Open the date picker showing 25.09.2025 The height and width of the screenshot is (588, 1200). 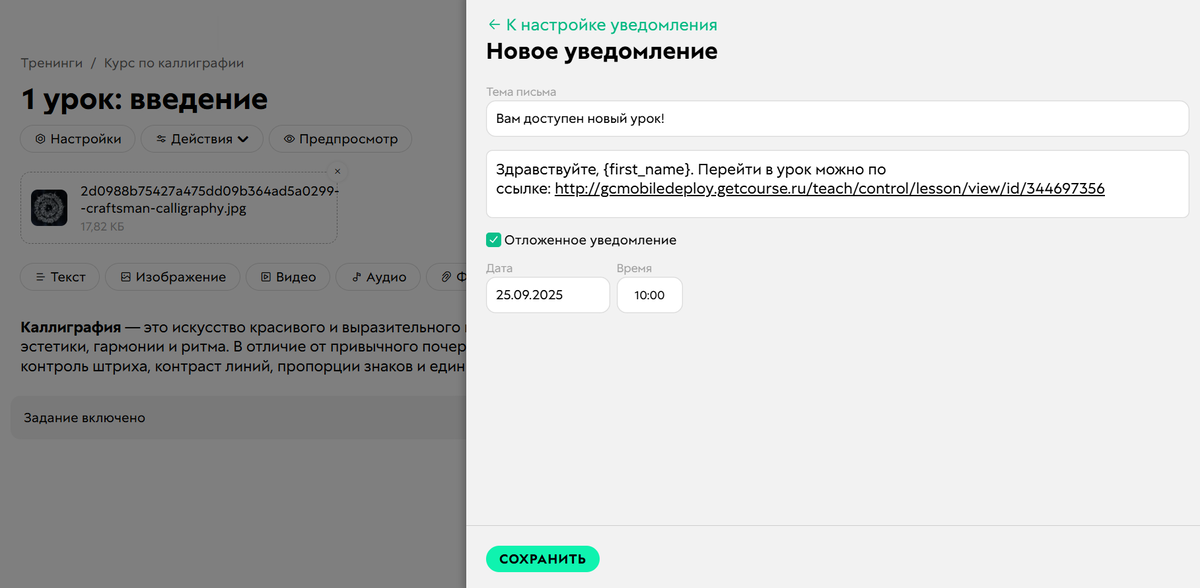click(547, 295)
